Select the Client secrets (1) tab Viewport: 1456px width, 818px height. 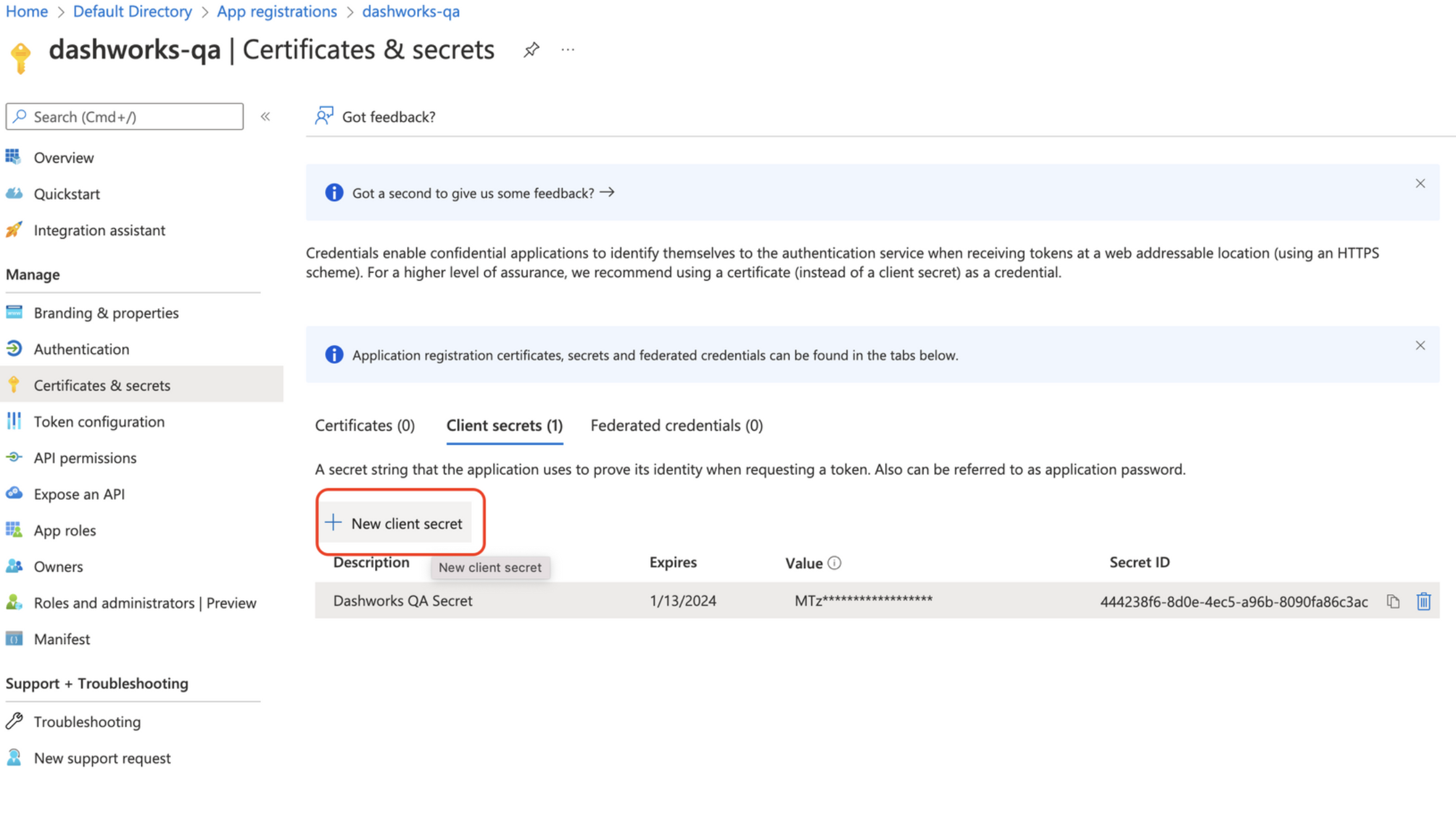click(504, 426)
